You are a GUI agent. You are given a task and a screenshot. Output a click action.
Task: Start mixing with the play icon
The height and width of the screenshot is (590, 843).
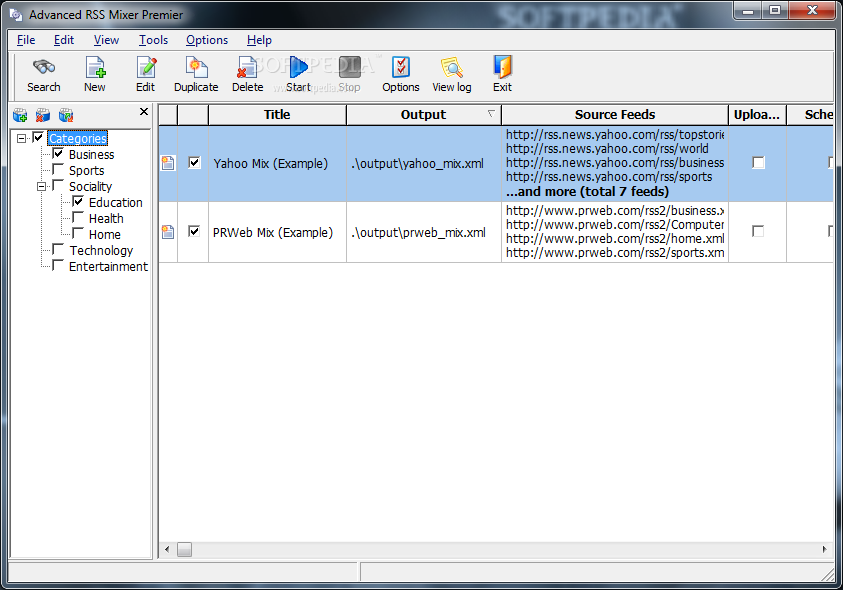[x=298, y=67]
